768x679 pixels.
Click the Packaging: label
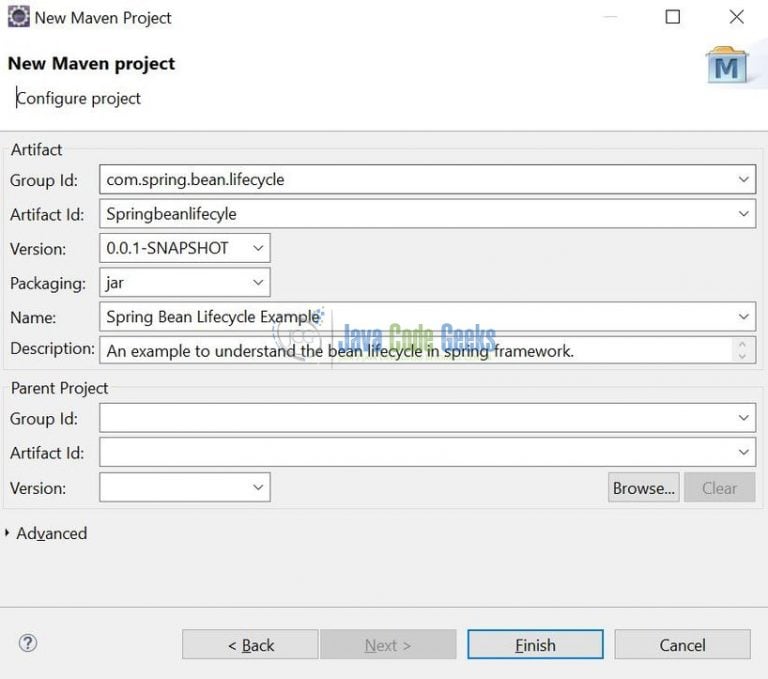(x=48, y=284)
